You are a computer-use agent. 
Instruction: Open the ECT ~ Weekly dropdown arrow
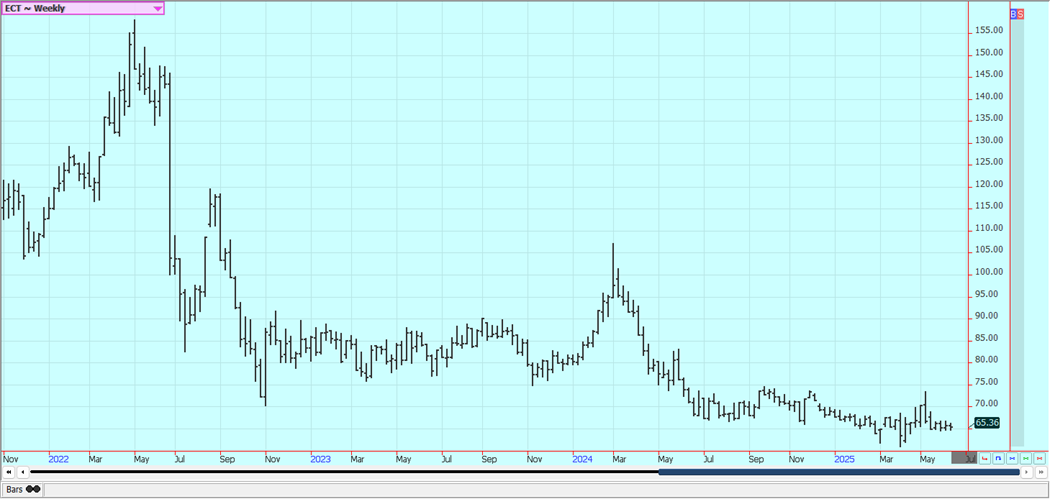157,8
